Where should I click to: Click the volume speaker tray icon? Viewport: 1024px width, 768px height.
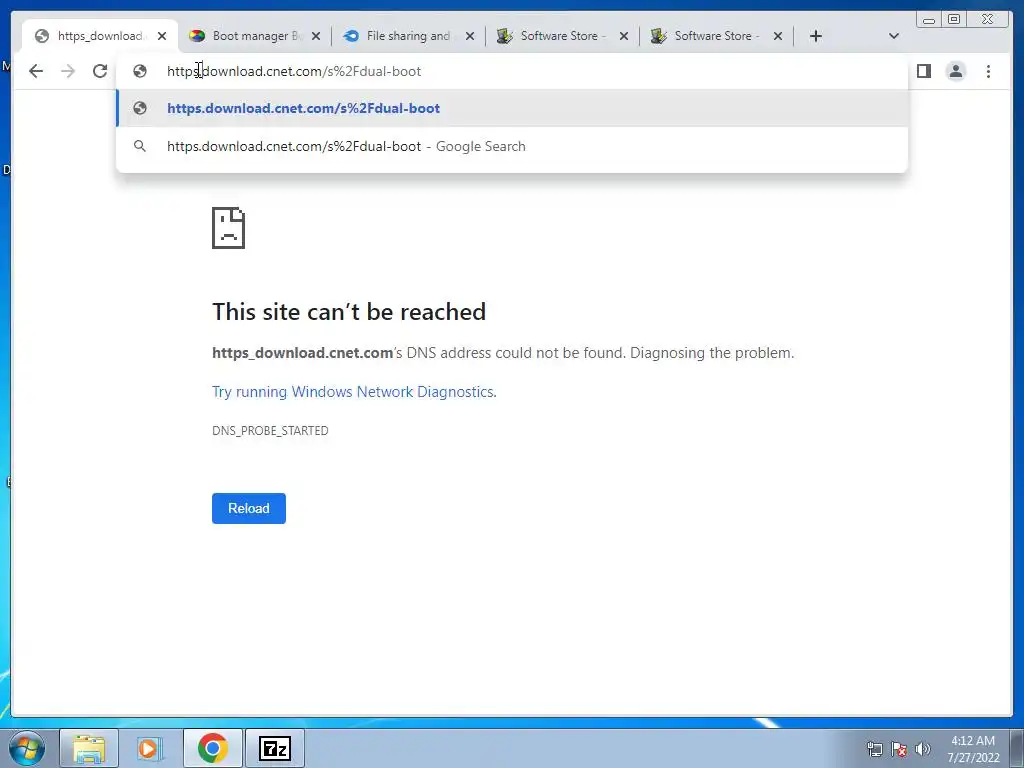(923, 749)
